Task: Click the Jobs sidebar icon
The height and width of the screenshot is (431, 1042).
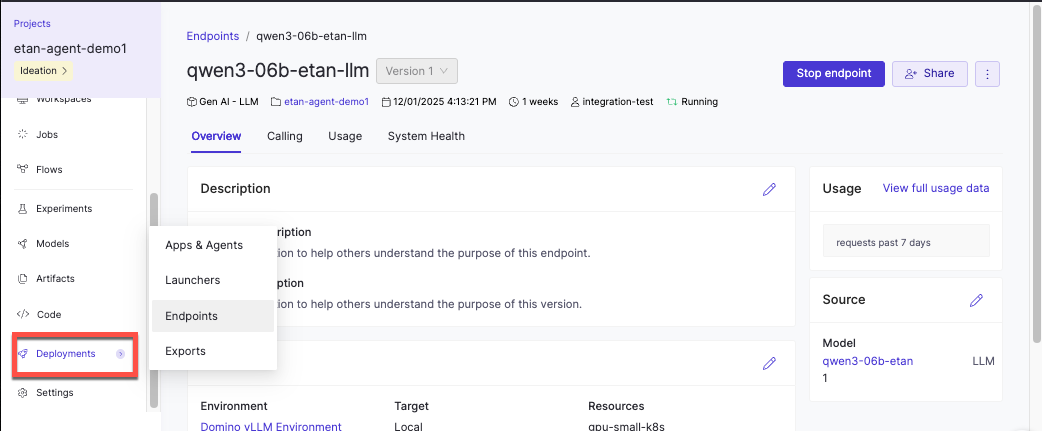Action: pyautogui.click(x=22, y=134)
